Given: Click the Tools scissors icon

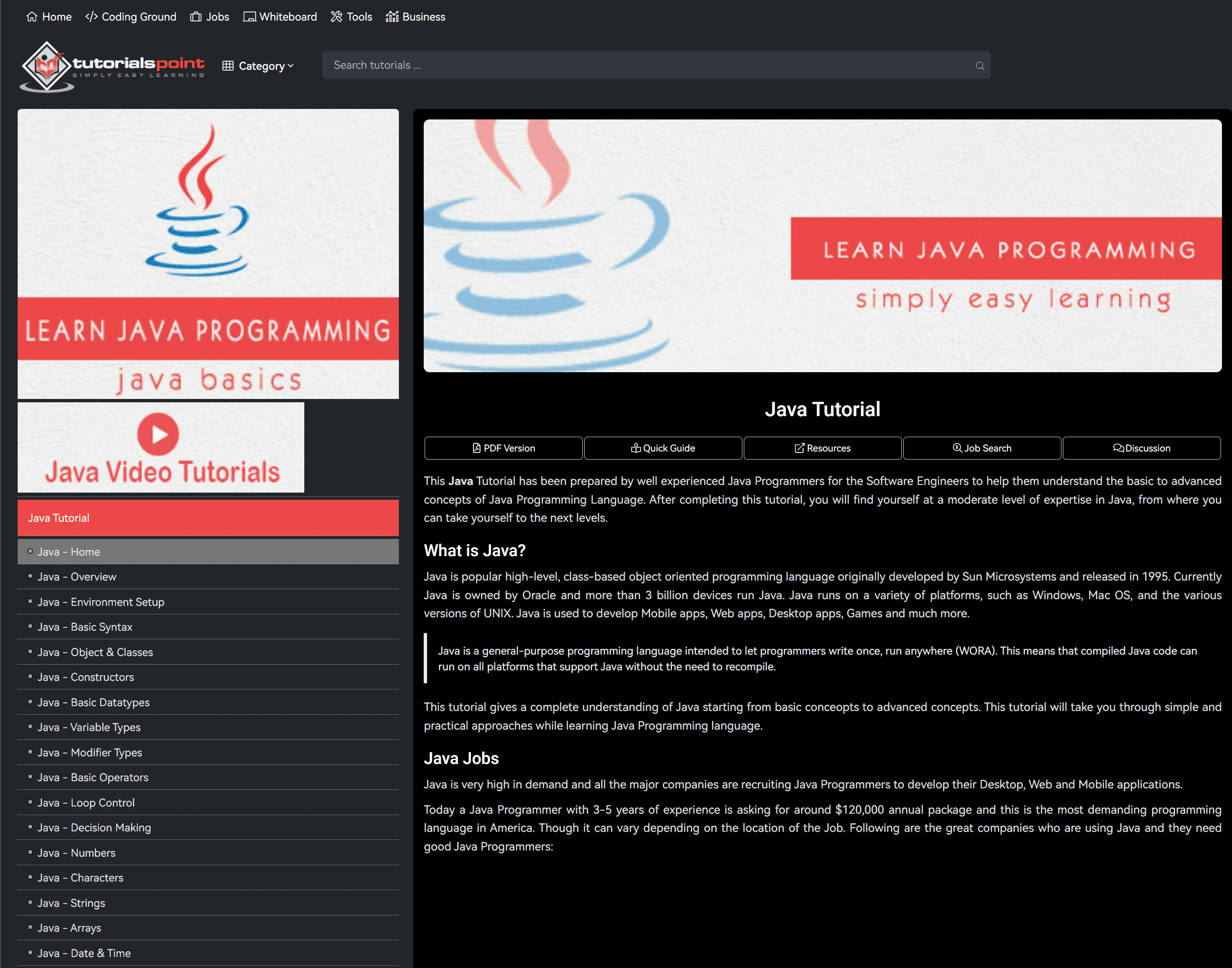Looking at the screenshot, I should pyautogui.click(x=337, y=16).
